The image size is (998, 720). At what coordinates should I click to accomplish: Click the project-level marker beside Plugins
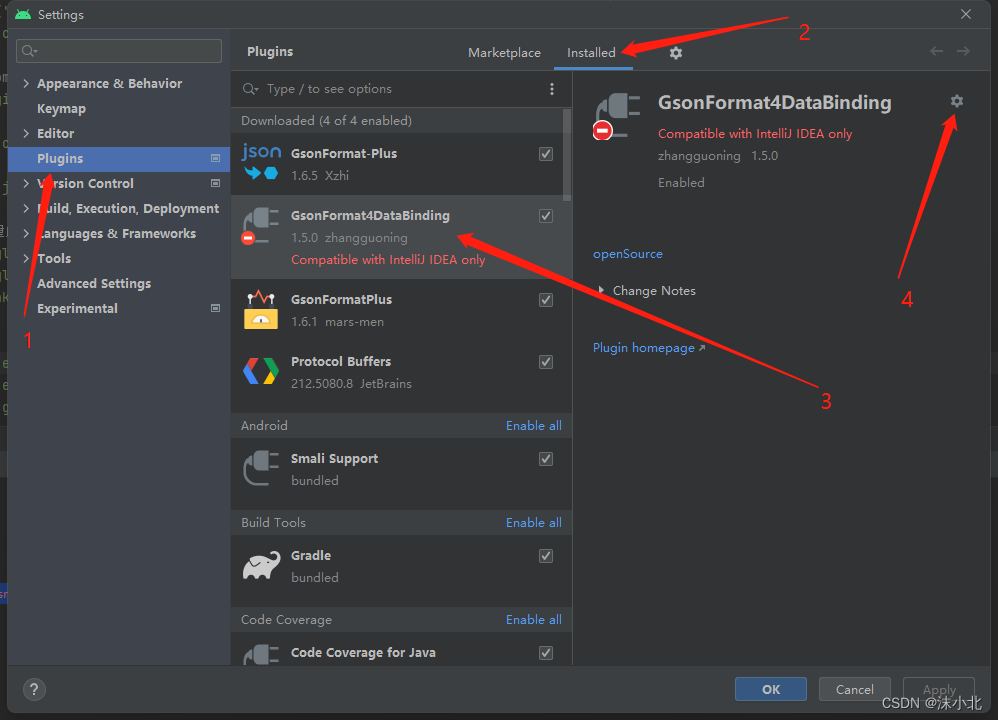click(216, 159)
